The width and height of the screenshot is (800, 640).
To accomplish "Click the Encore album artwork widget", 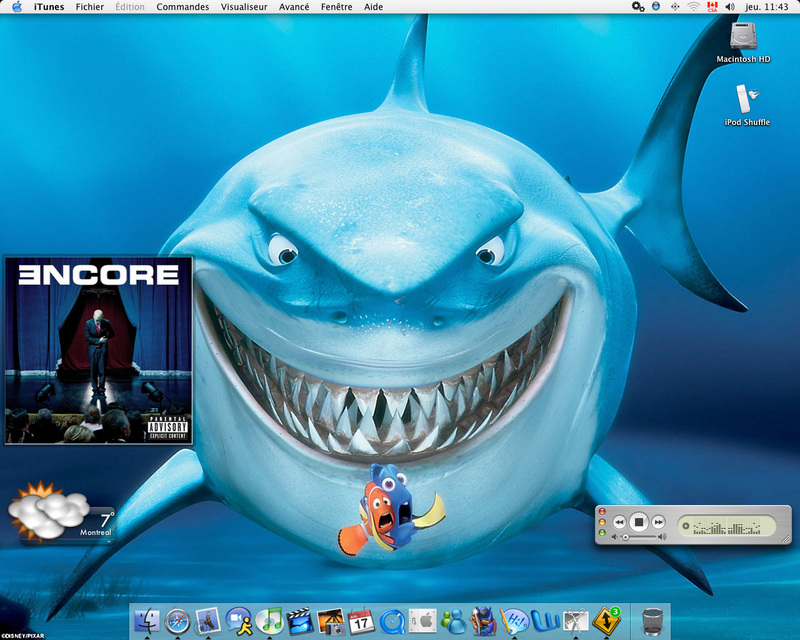I will (x=98, y=350).
